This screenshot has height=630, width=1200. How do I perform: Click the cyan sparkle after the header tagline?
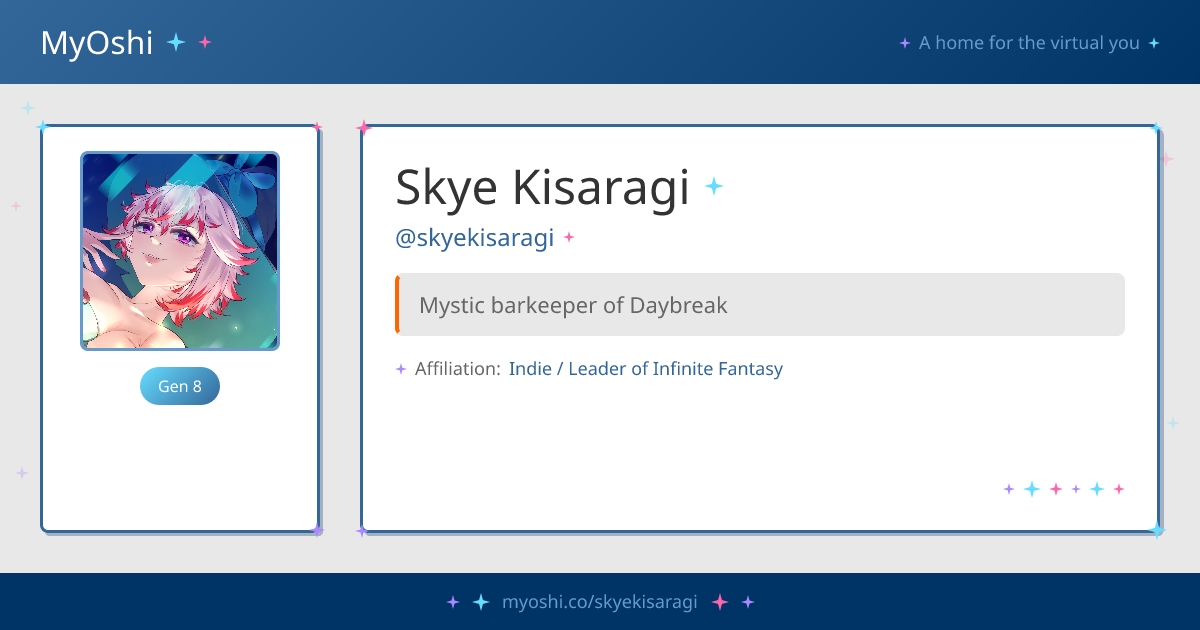click(x=1154, y=43)
